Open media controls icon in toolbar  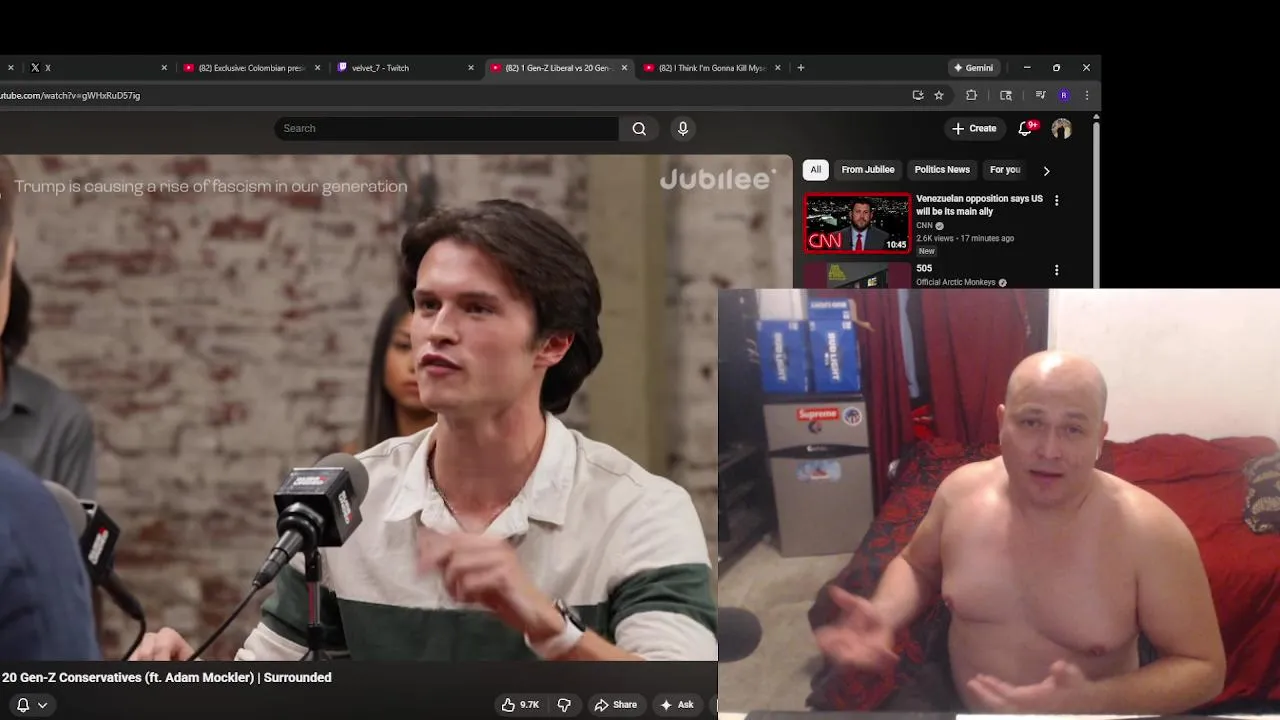tap(1040, 95)
